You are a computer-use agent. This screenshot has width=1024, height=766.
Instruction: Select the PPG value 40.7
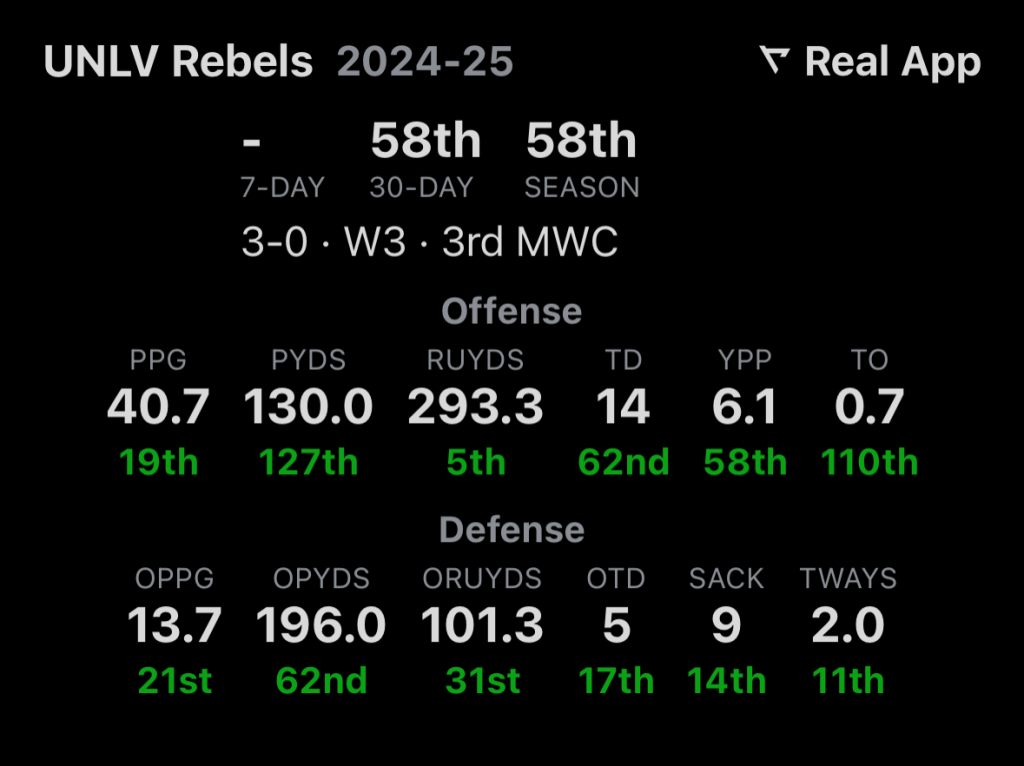coord(159,407)
